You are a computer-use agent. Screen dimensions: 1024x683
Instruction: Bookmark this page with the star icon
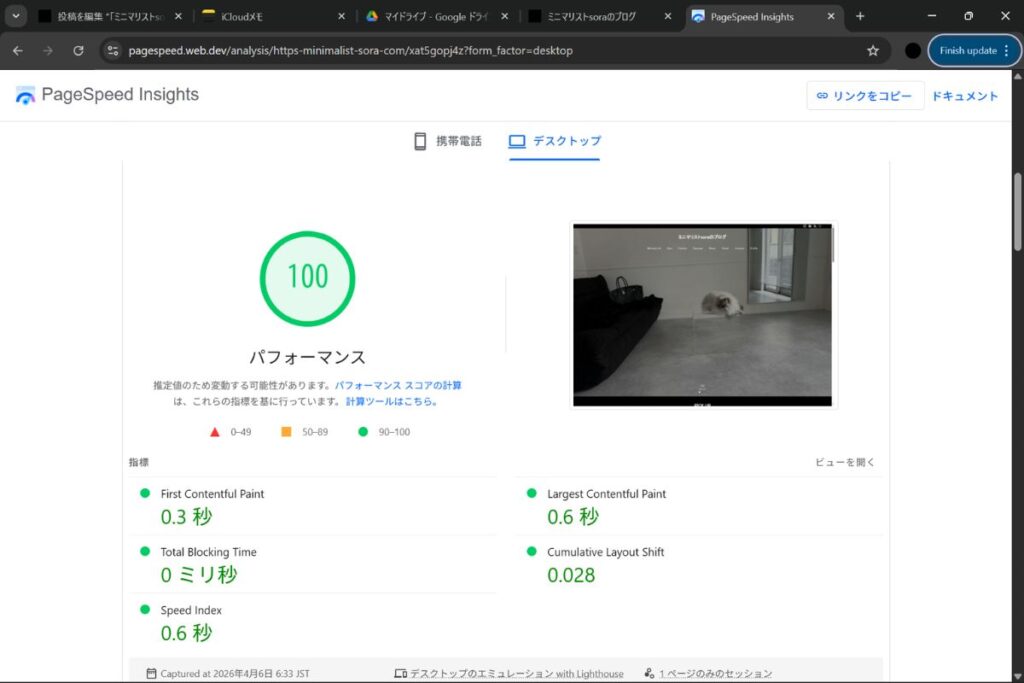pyautogui.click(x=872, y=50)
